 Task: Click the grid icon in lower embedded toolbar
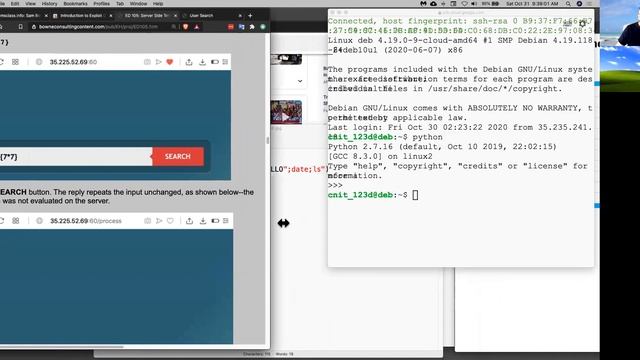coord(16,221)
